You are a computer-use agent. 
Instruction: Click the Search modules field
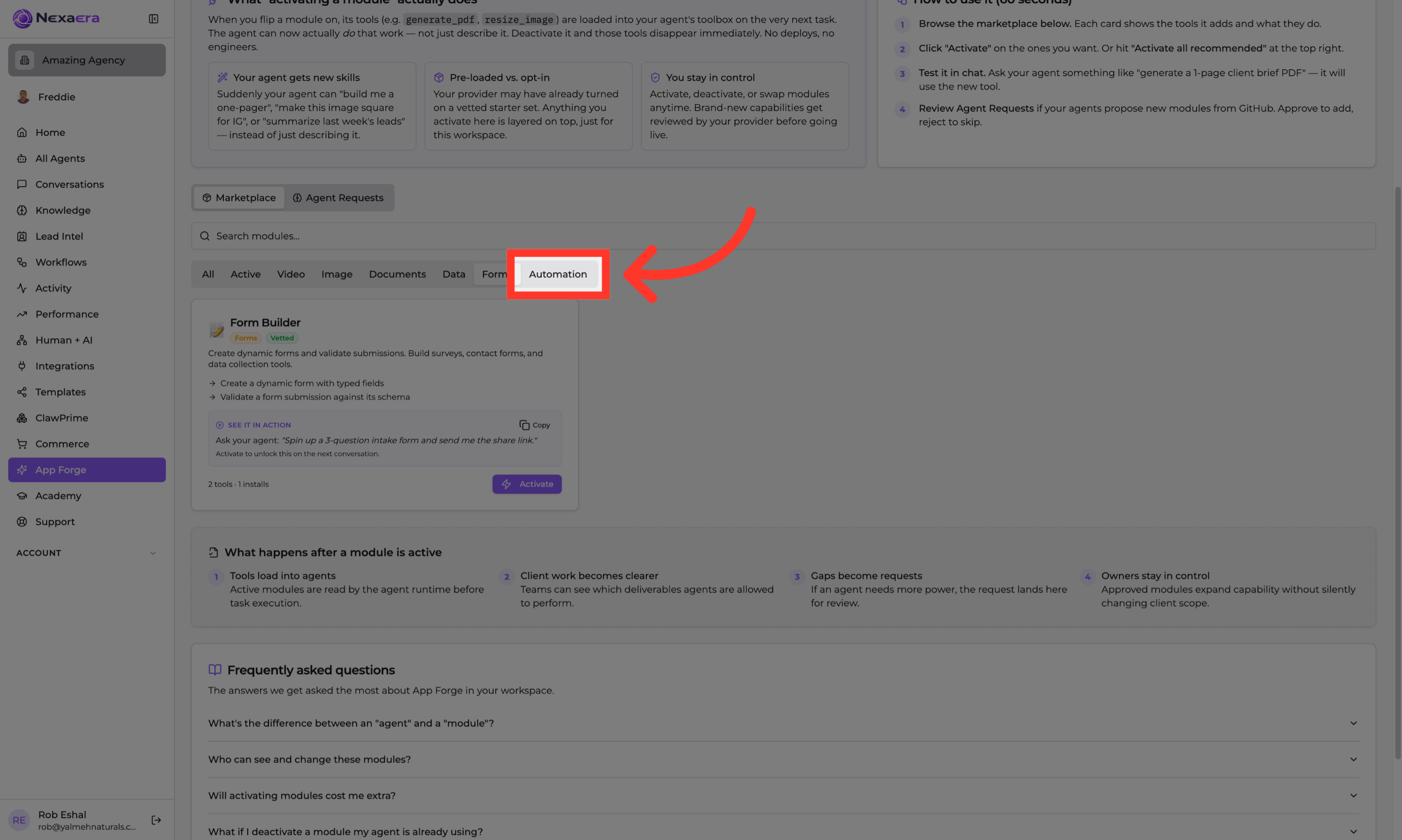click(783, 236)
